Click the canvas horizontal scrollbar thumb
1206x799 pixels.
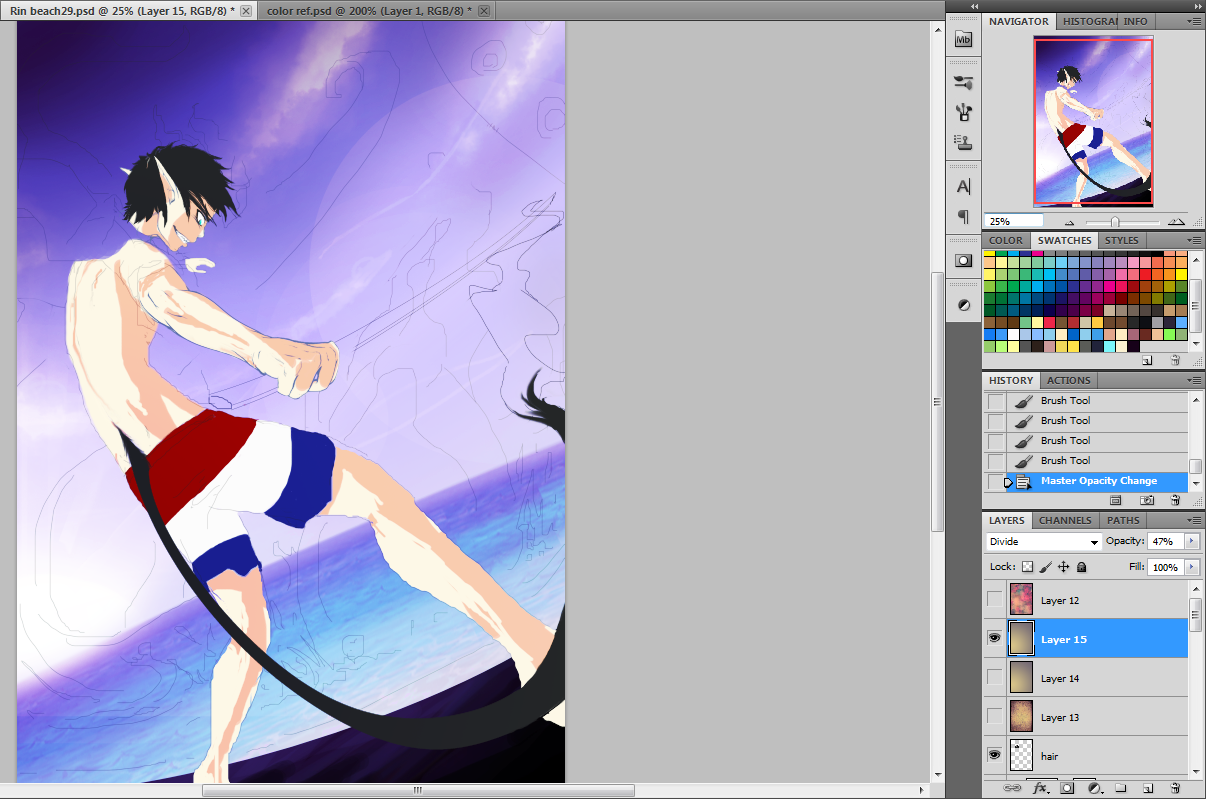(x=418, y=790)
